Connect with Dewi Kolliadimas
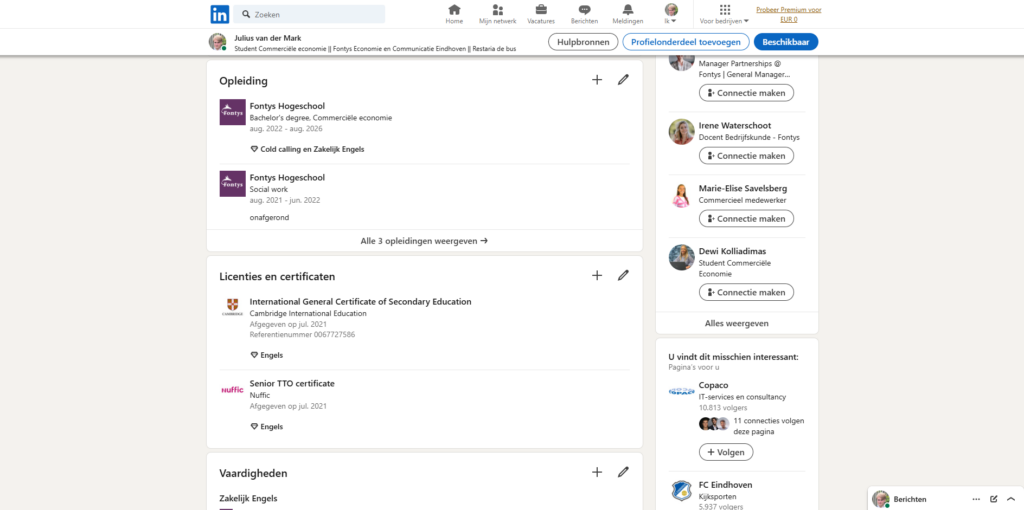Screen dimensions: 1024x510 746,292
